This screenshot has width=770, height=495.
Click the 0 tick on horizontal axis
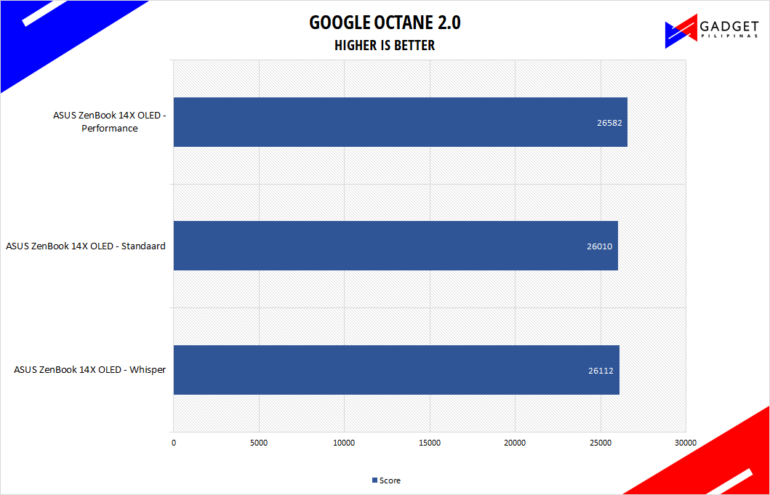click(174, 441)
